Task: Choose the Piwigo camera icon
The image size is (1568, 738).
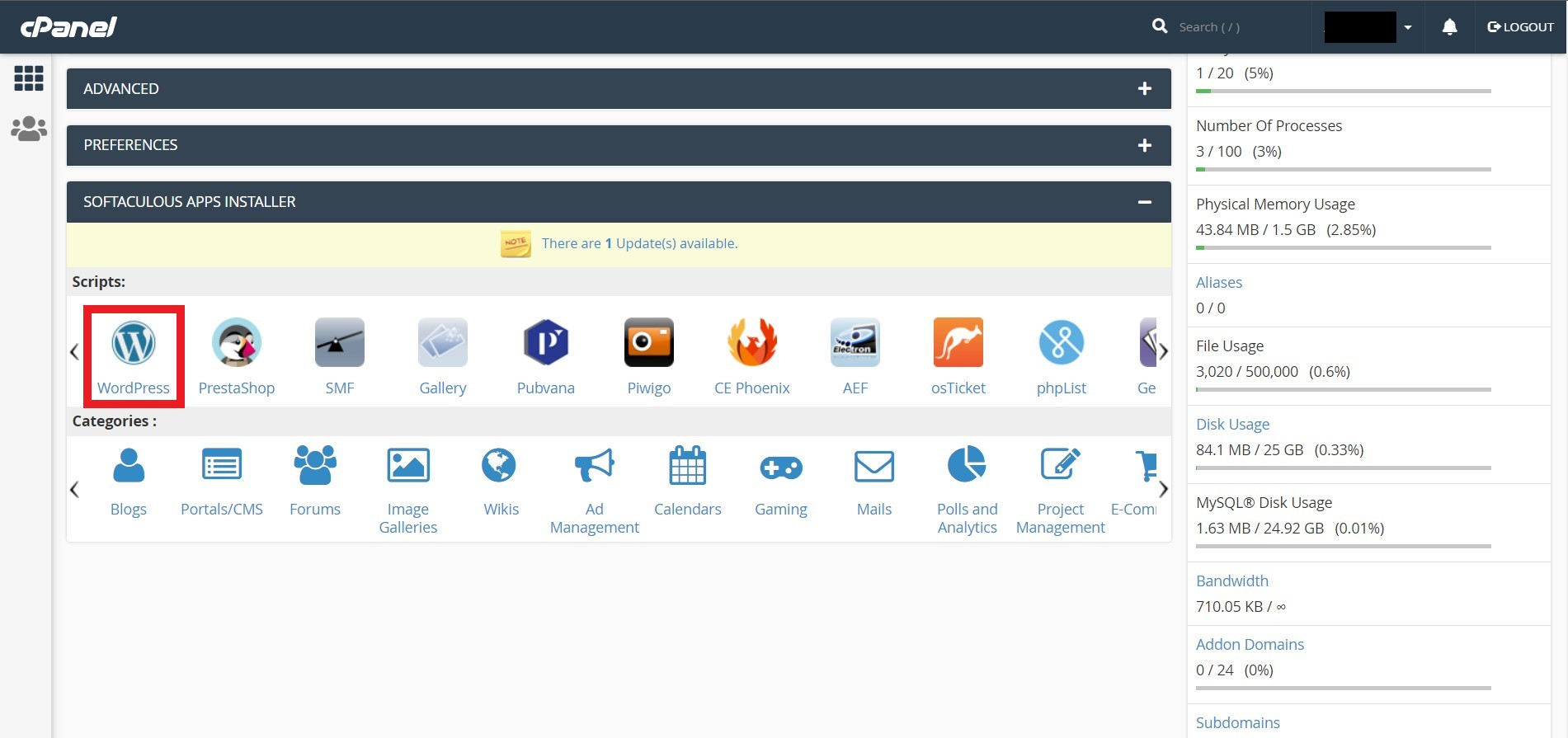Action: [649, 342]
